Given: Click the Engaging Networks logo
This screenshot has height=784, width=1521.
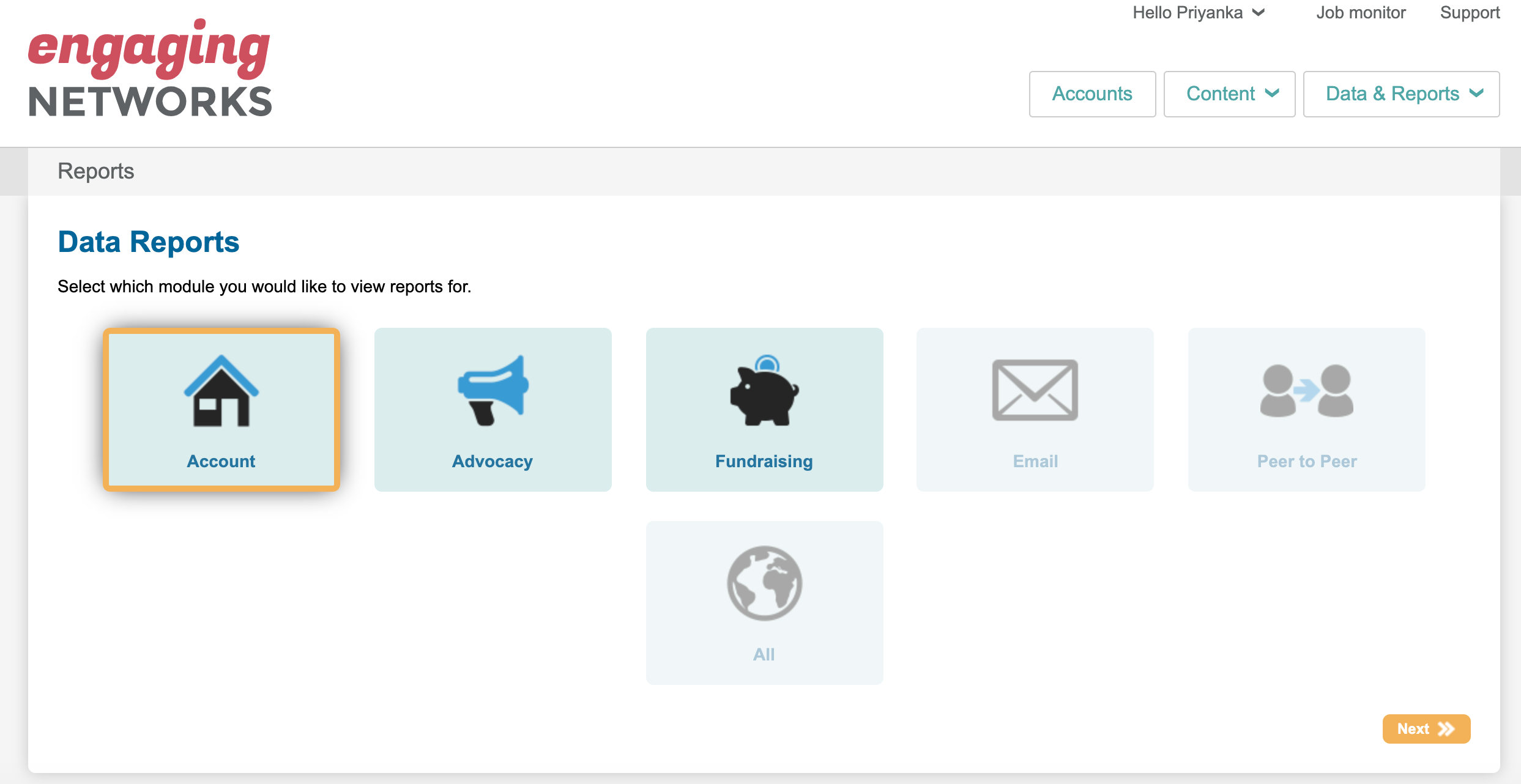Looking at the screenshot, I should pyautogui.click(x=150, y=68).
